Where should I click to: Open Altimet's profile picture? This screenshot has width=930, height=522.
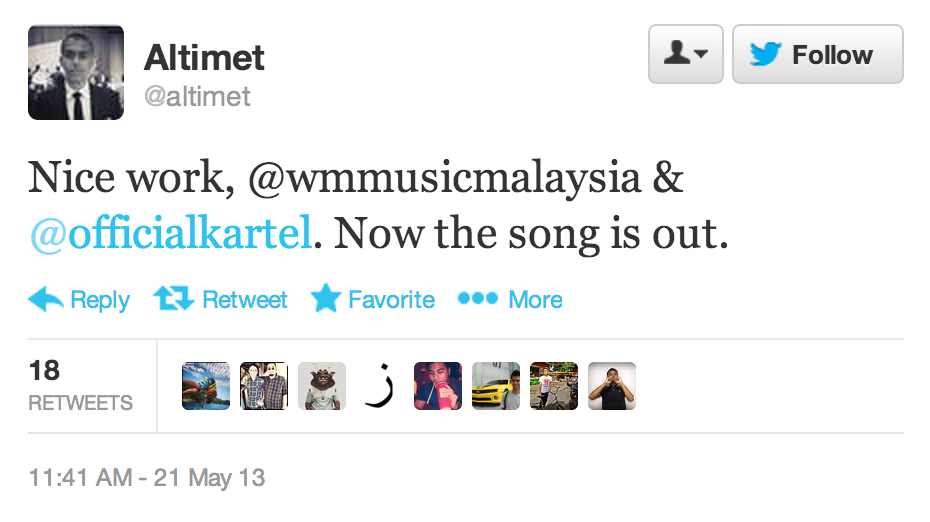(x=76, y=72)
